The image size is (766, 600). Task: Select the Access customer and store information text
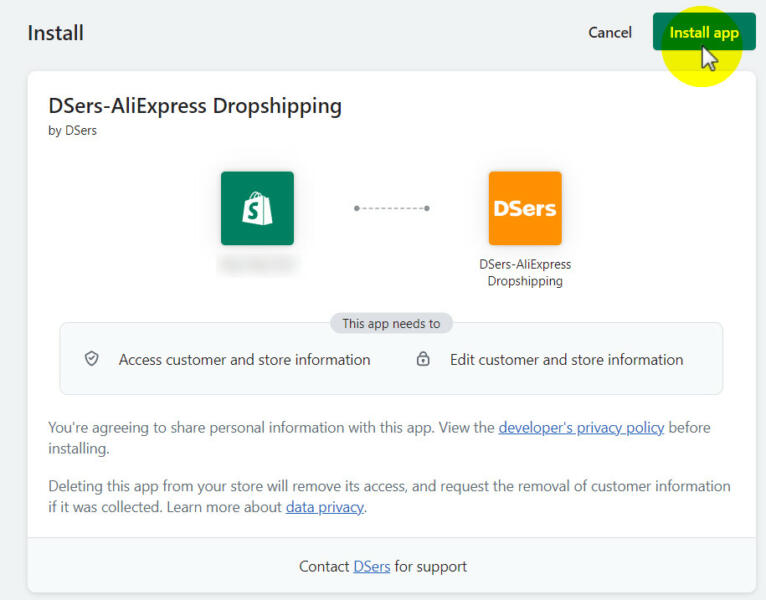point(244,360)
